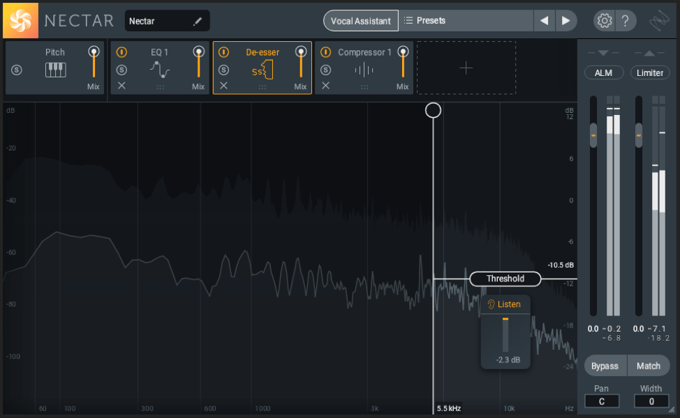Click the Bypass button
Screen dimensions: 680x418
(605, 366)
